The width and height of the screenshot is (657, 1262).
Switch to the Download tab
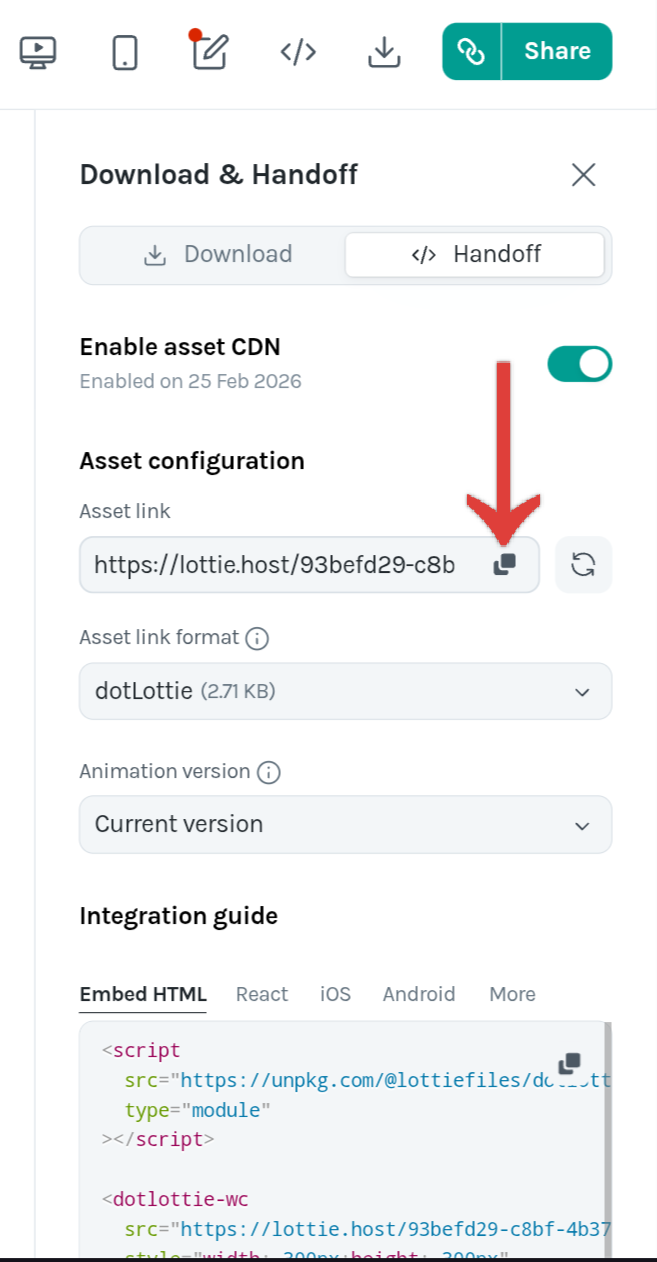coord(217,255)
